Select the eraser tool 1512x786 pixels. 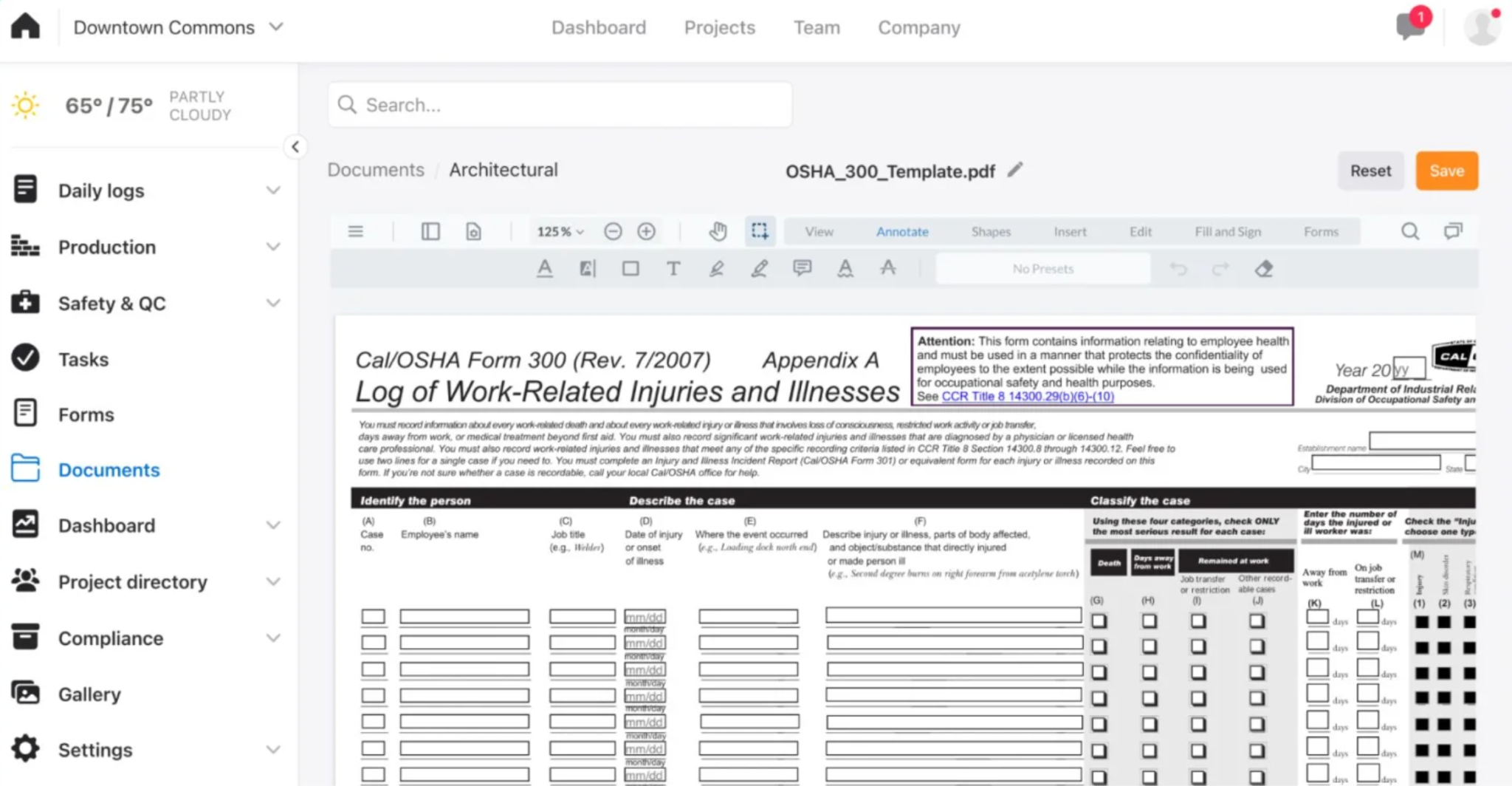(x=1264, y=269)
